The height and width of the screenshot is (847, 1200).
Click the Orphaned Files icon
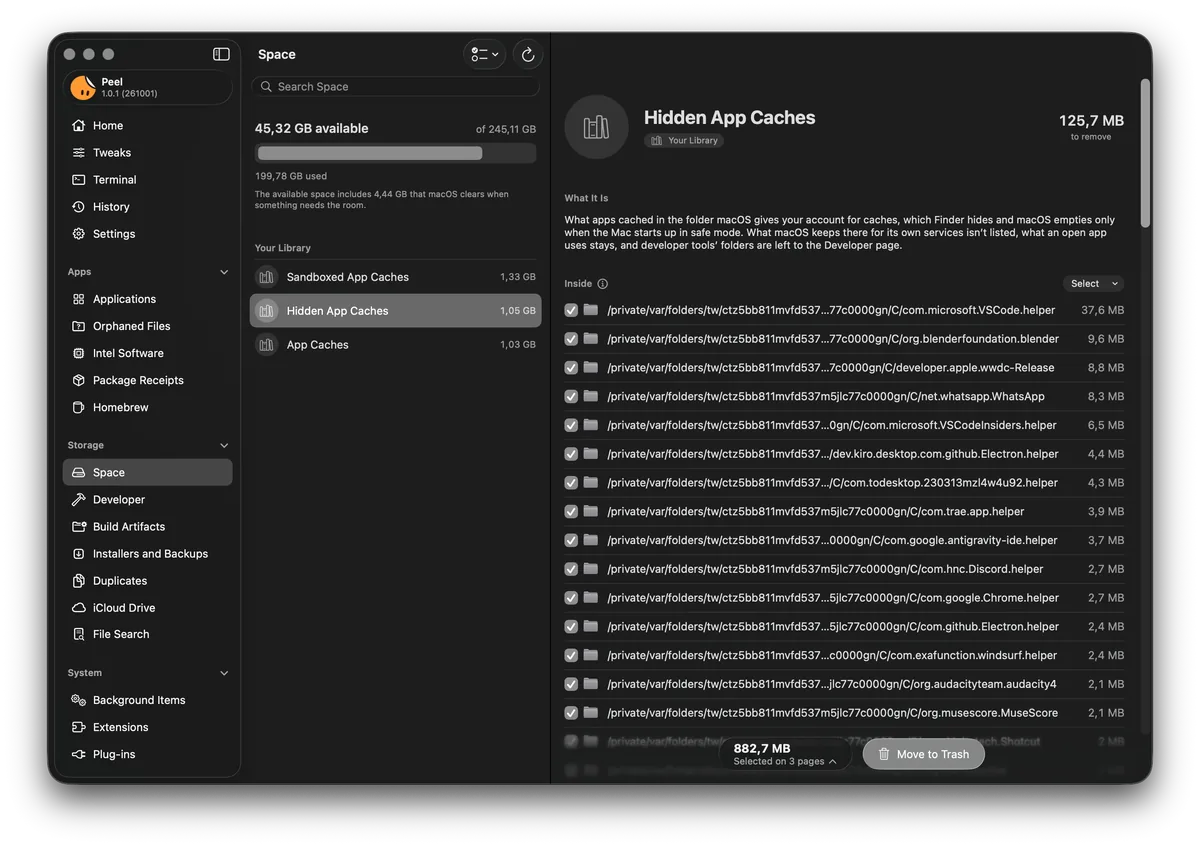pyautogui.click(x=79, y=326)
